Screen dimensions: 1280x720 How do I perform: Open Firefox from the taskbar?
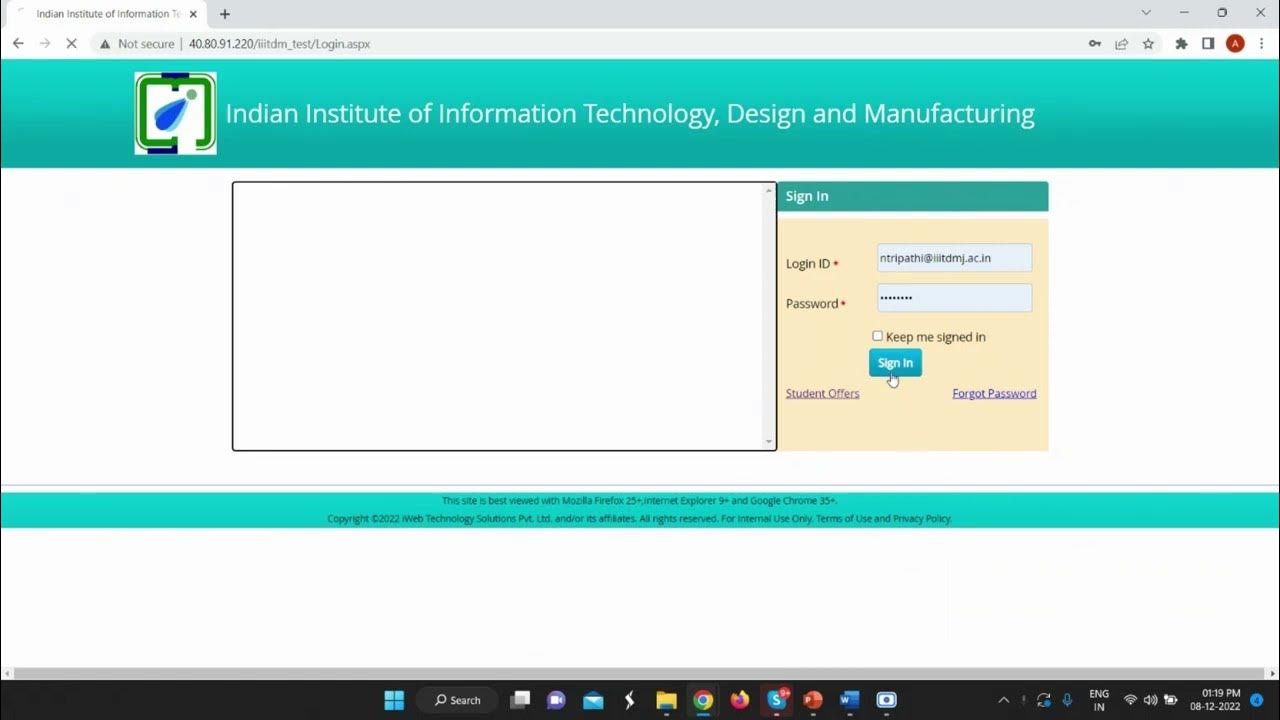pyautogui.click(x=740, y=700)
